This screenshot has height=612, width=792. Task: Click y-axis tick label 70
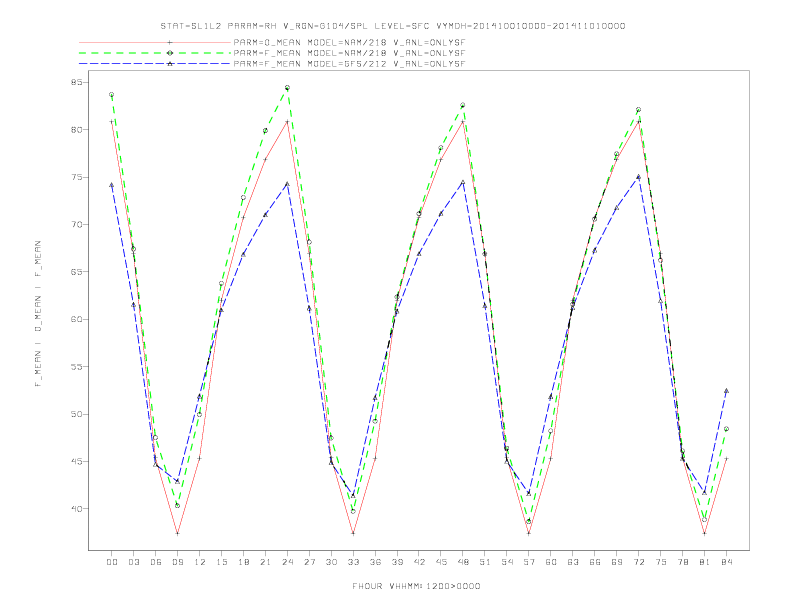point(76,224)
